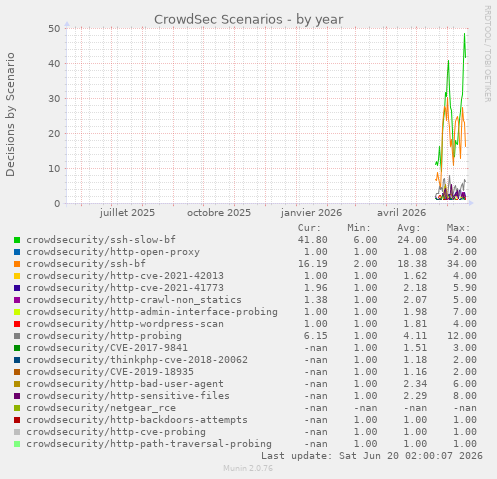Click the navy thinkphp-cve-2018-20062 swatch
The height and width of the screenshot is (479, 497).
click(x=17, y=360)
